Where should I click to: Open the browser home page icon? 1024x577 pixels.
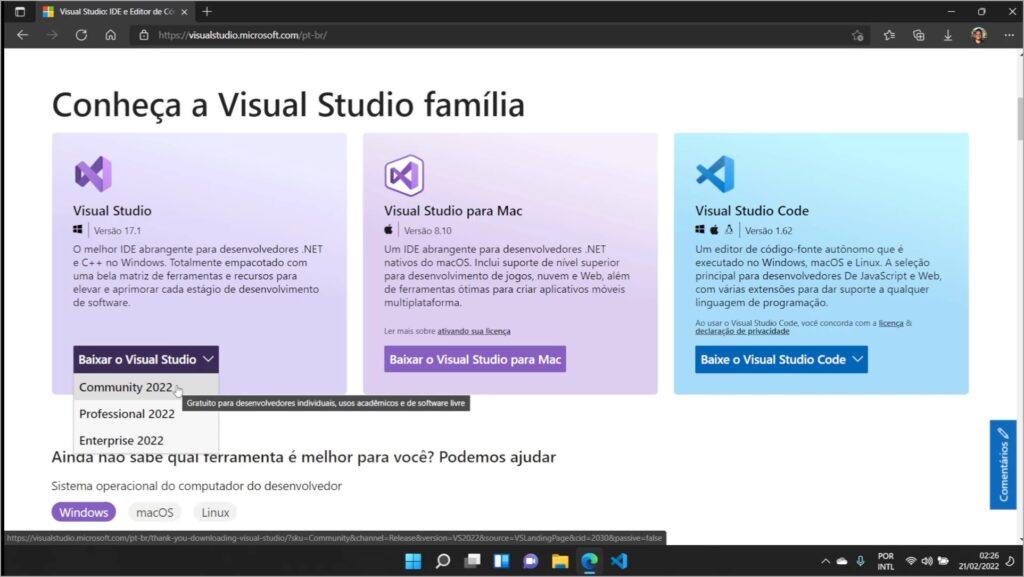[x=110, y=35]
